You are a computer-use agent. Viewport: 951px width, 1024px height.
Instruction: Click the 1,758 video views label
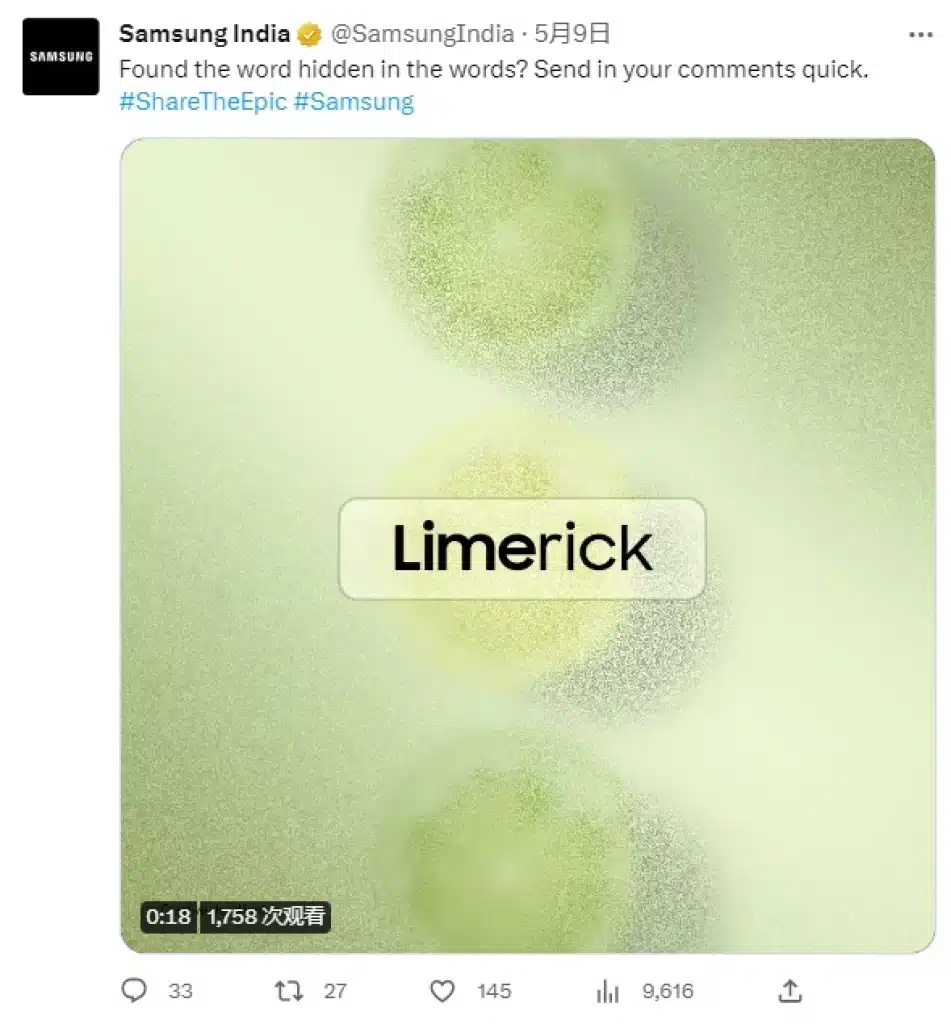click(x=266, y=916)
